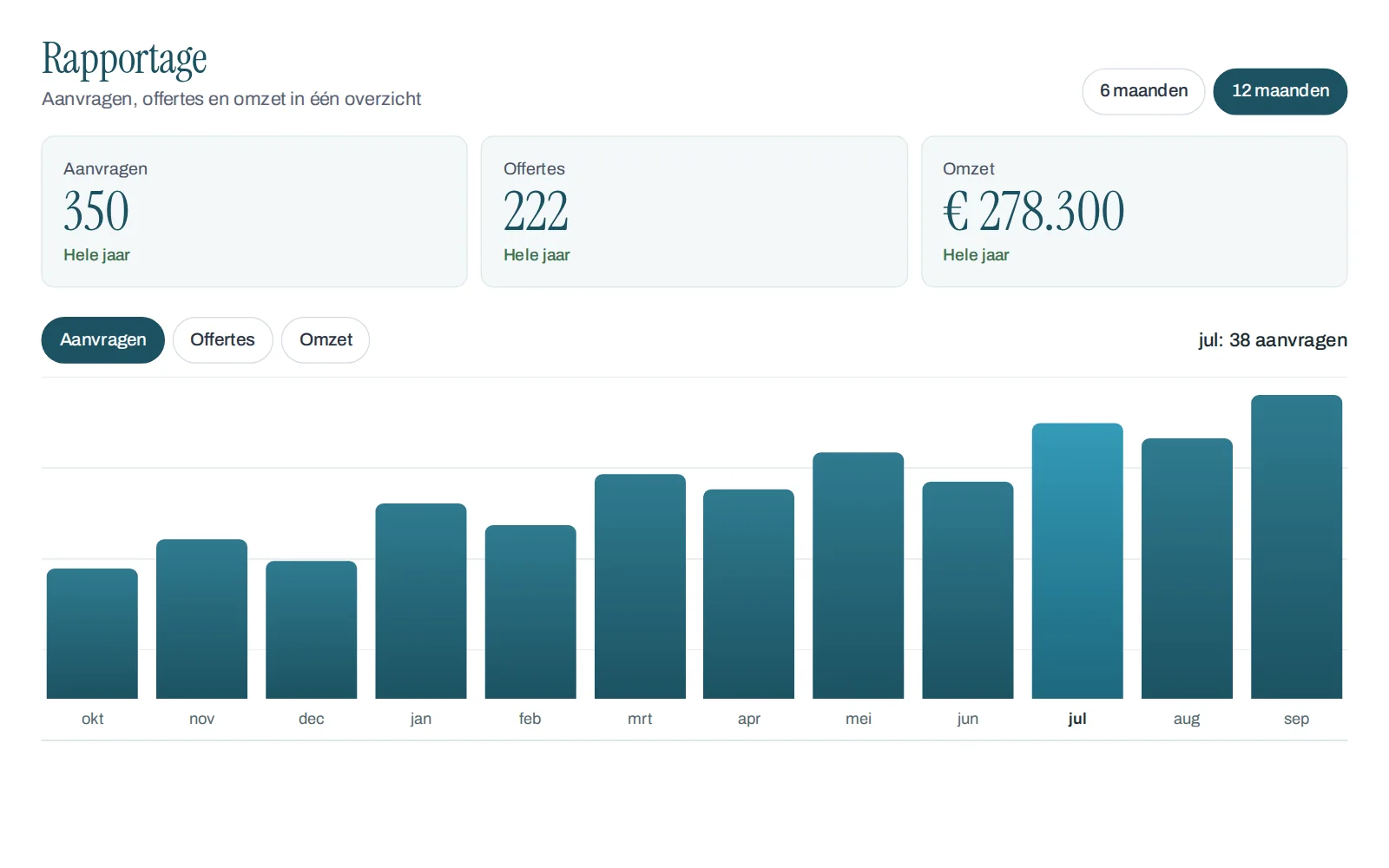The width and height of the screenshot is (1389, 868).
Task: Show the Aanvragen chart tab
Action: (x=103, y=340)
